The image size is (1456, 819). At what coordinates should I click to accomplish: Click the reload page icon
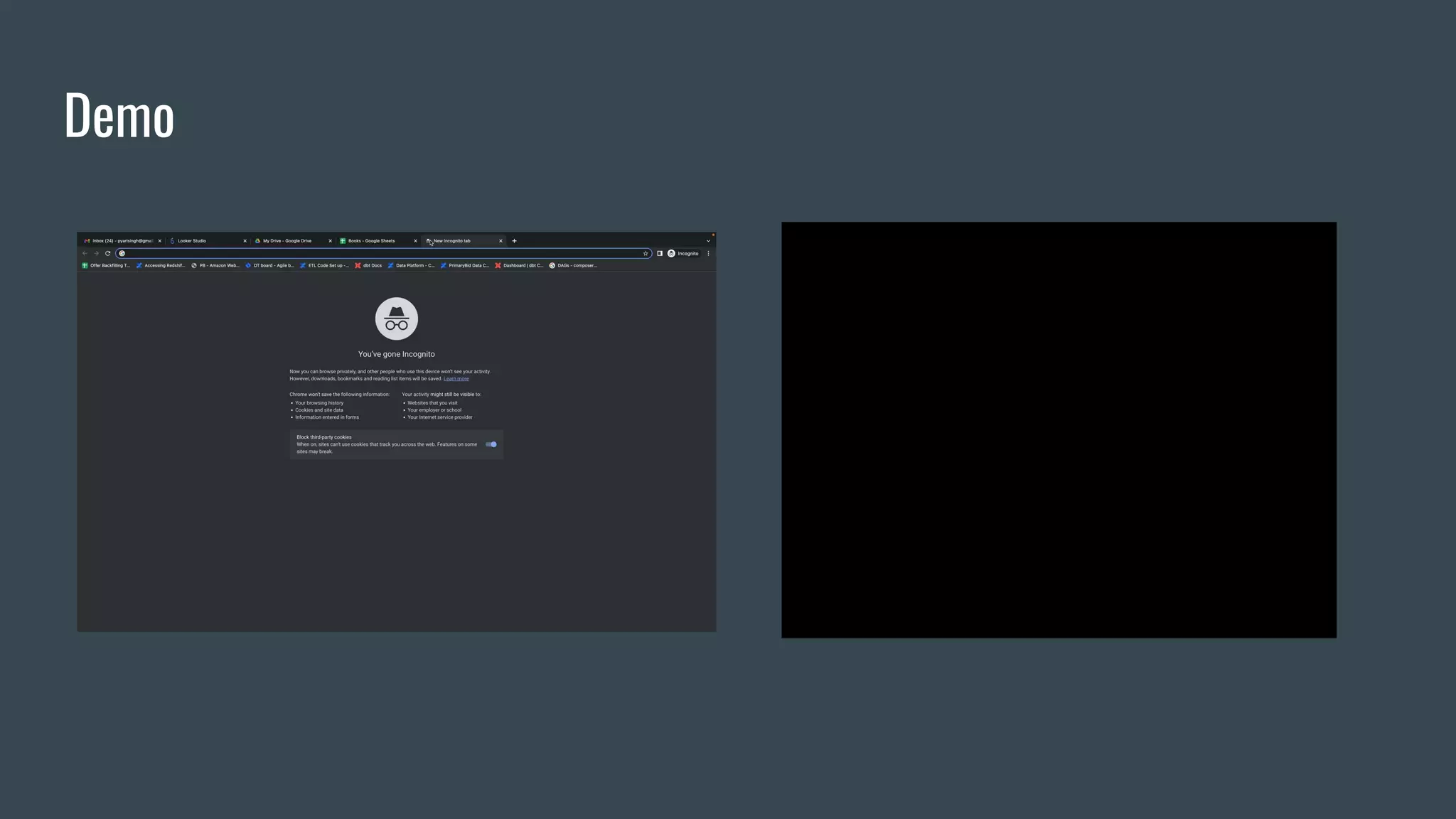point(108,253)
